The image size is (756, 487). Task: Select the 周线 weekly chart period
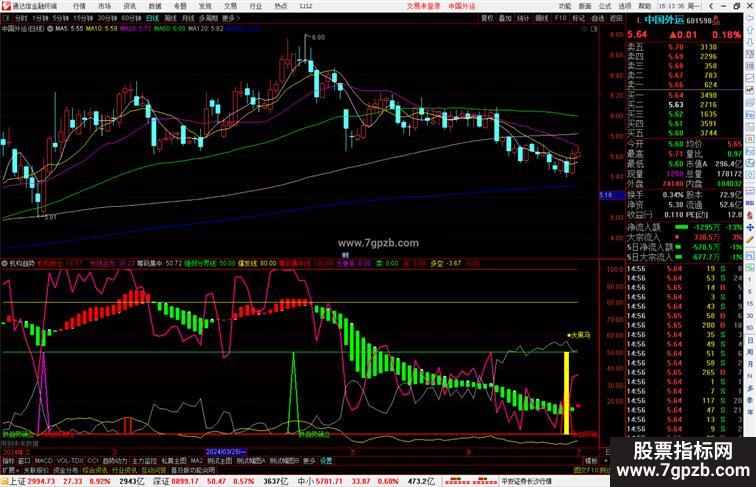(170, 18)
